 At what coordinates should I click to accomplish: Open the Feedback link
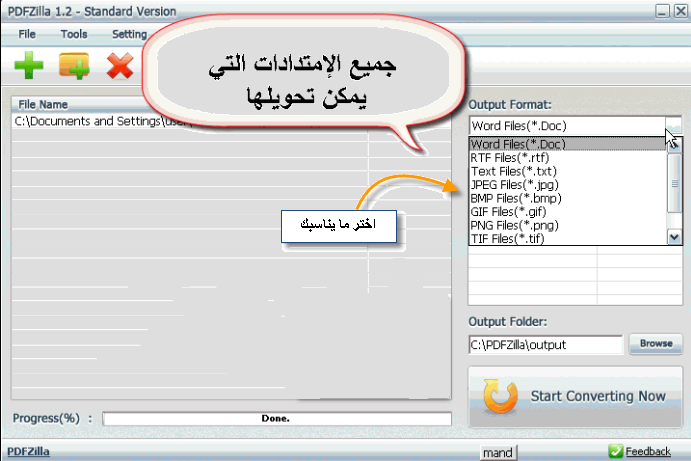(648, 451)
